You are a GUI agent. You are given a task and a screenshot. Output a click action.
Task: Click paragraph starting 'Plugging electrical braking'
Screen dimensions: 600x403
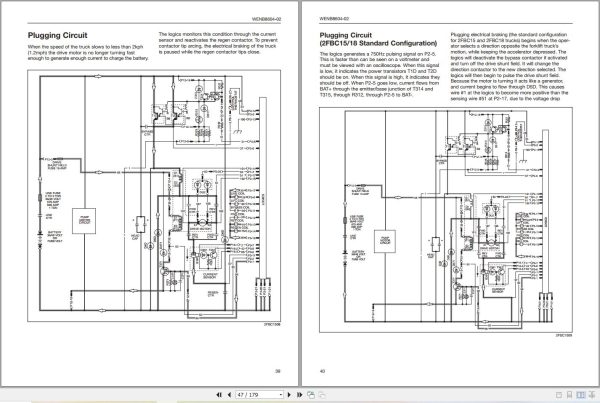tap(509, 67)
